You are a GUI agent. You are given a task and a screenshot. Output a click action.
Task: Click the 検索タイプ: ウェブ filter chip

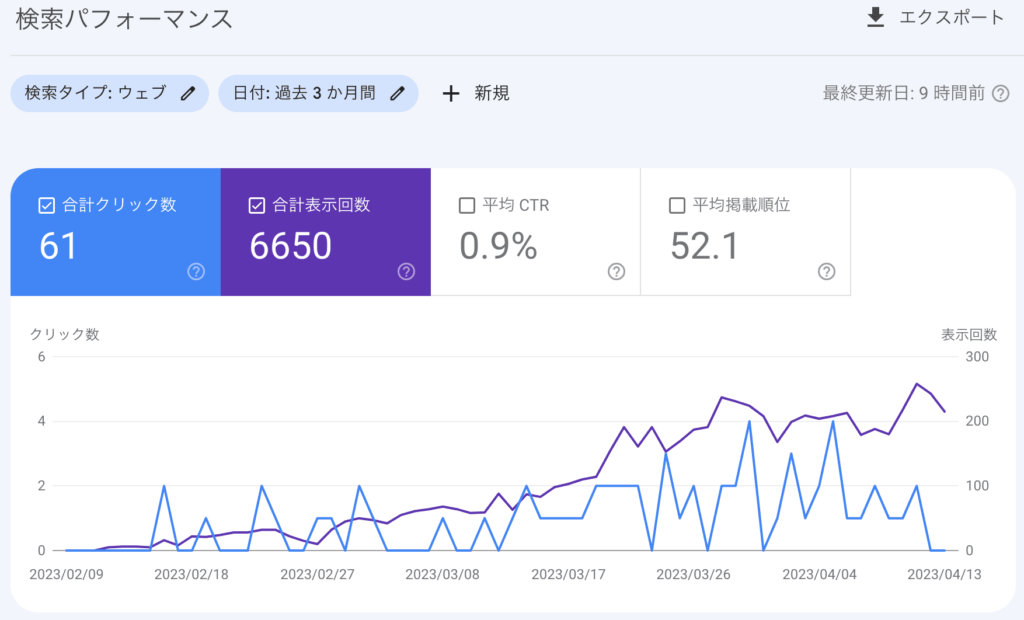tap(110, 93)
